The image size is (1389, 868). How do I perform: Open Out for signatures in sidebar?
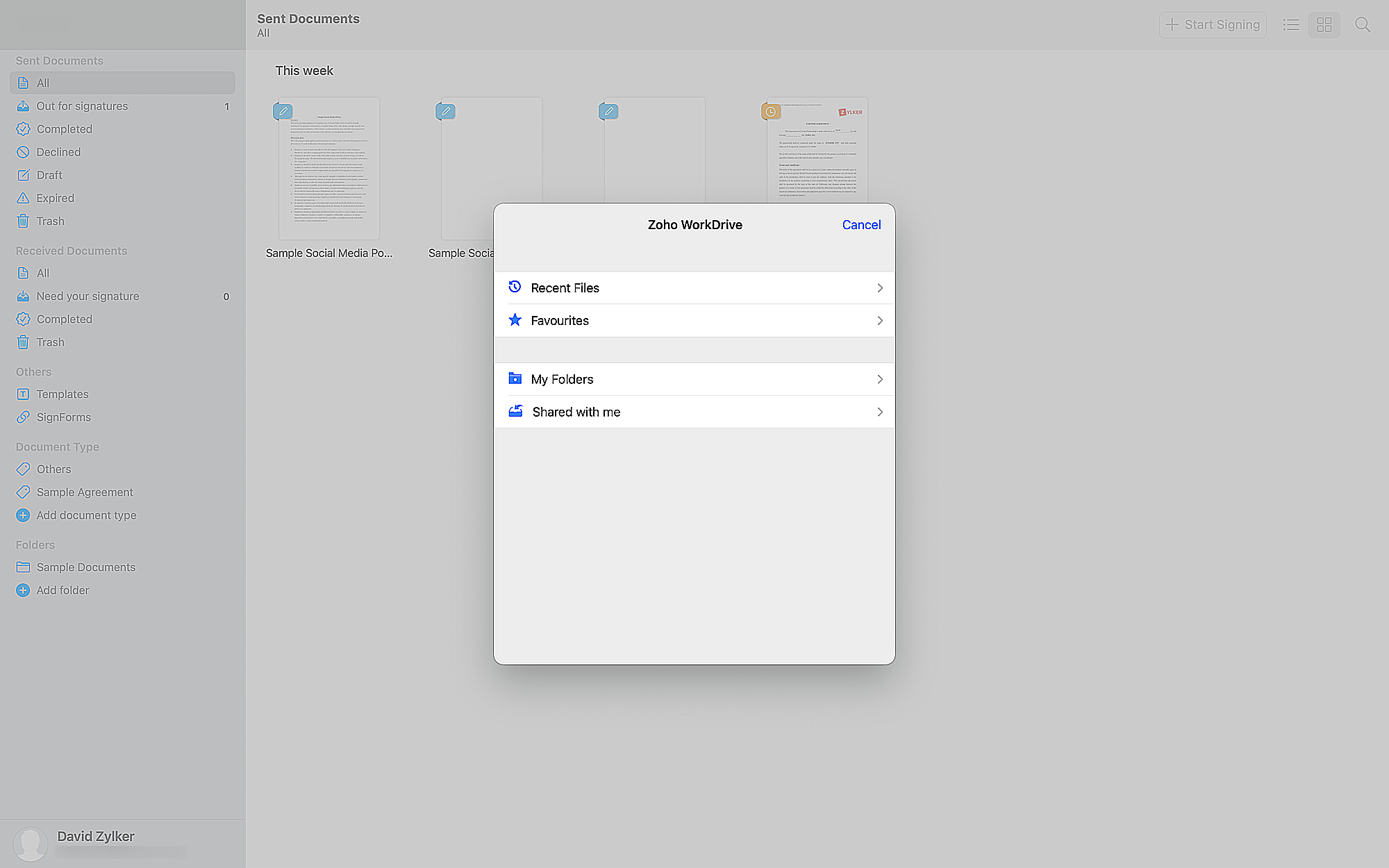(x=82, y=106)
